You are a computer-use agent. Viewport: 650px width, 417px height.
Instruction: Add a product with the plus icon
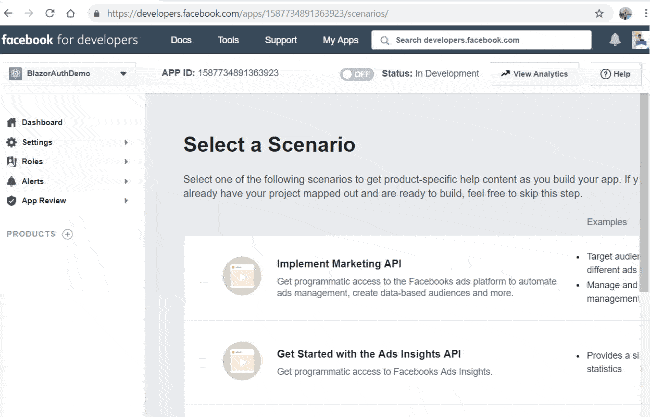pos(67,234)
